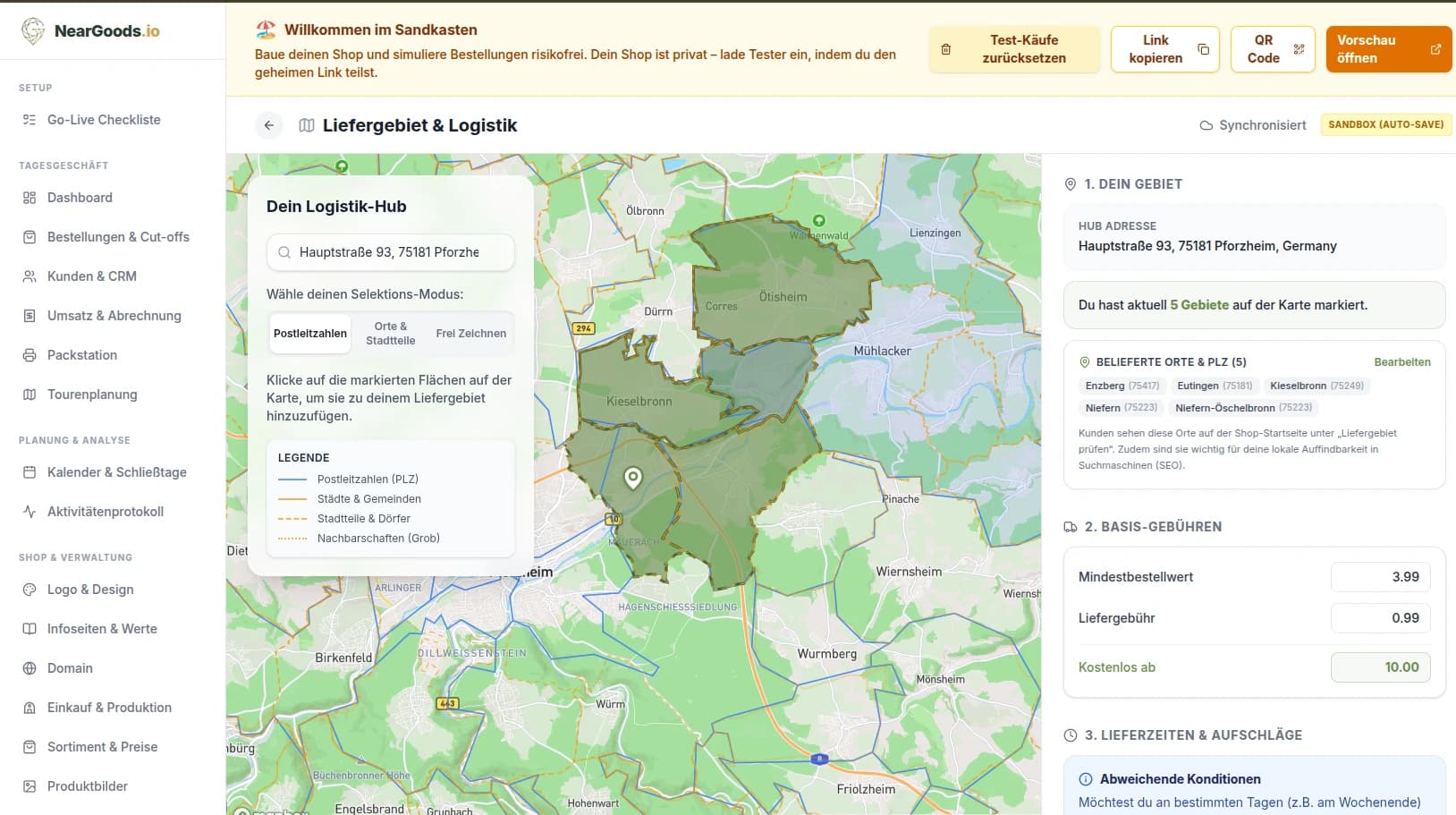The width and height of the screenshot is (1456, 815).
Task: Click the info icon beside Abweichende Konditionen
Action: tap(1086, 779)
